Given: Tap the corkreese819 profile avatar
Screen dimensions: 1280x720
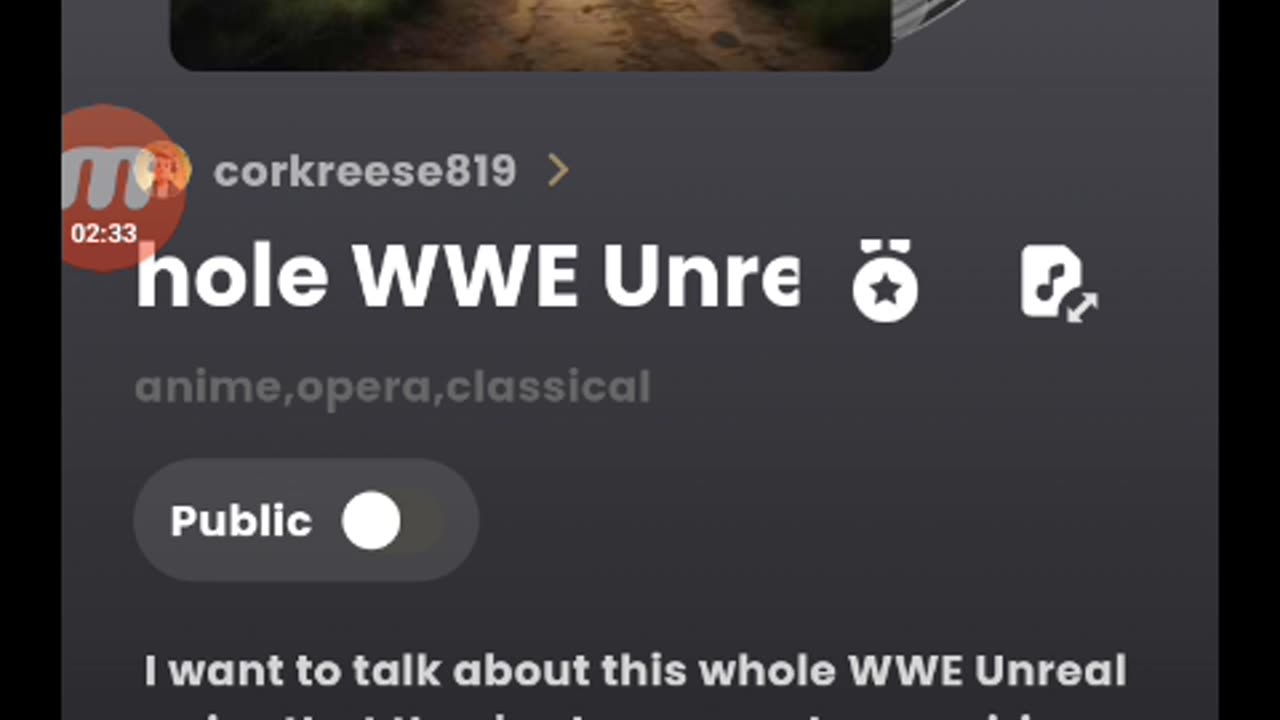Looking at the screenshot, I should coord(165,169).
